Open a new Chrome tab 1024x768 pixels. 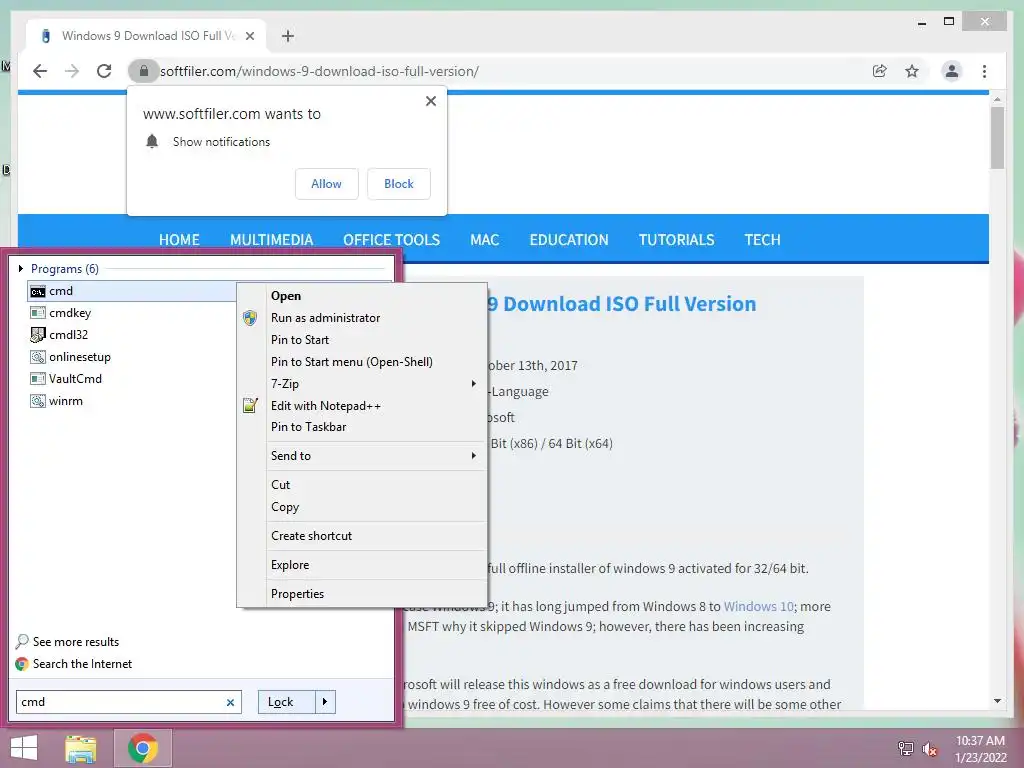tap(287, 36)
